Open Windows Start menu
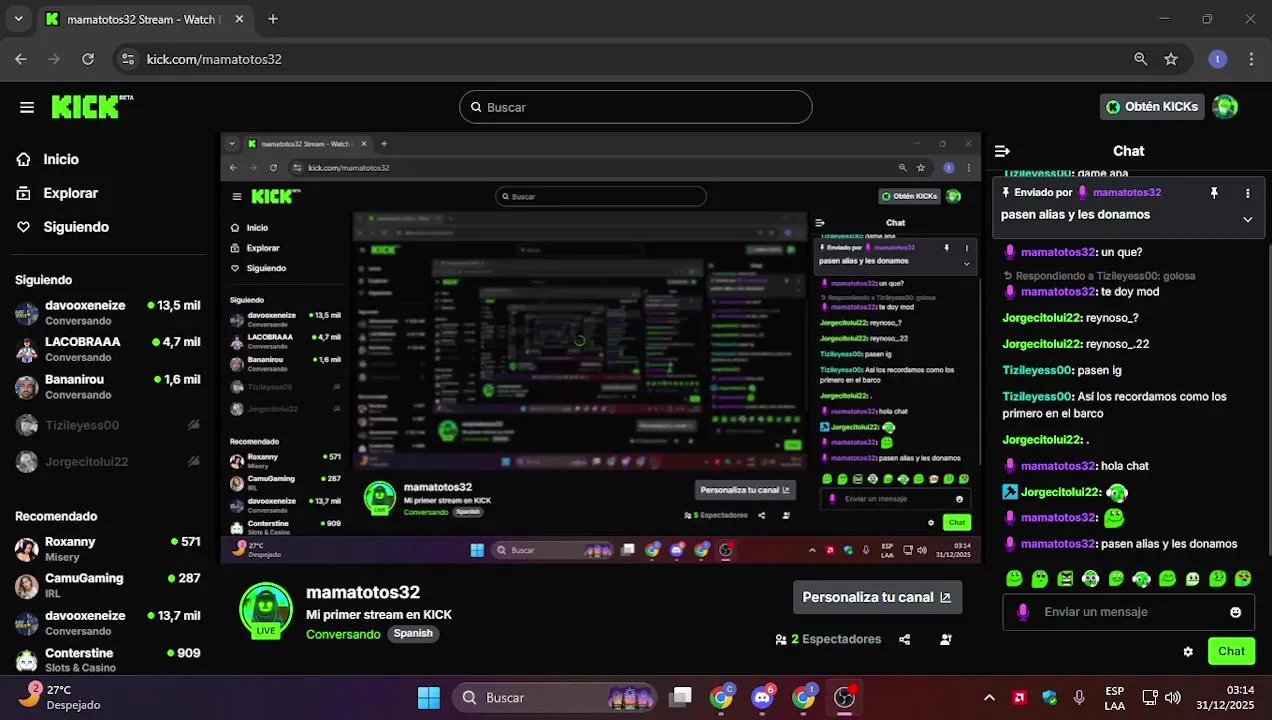 429,697
